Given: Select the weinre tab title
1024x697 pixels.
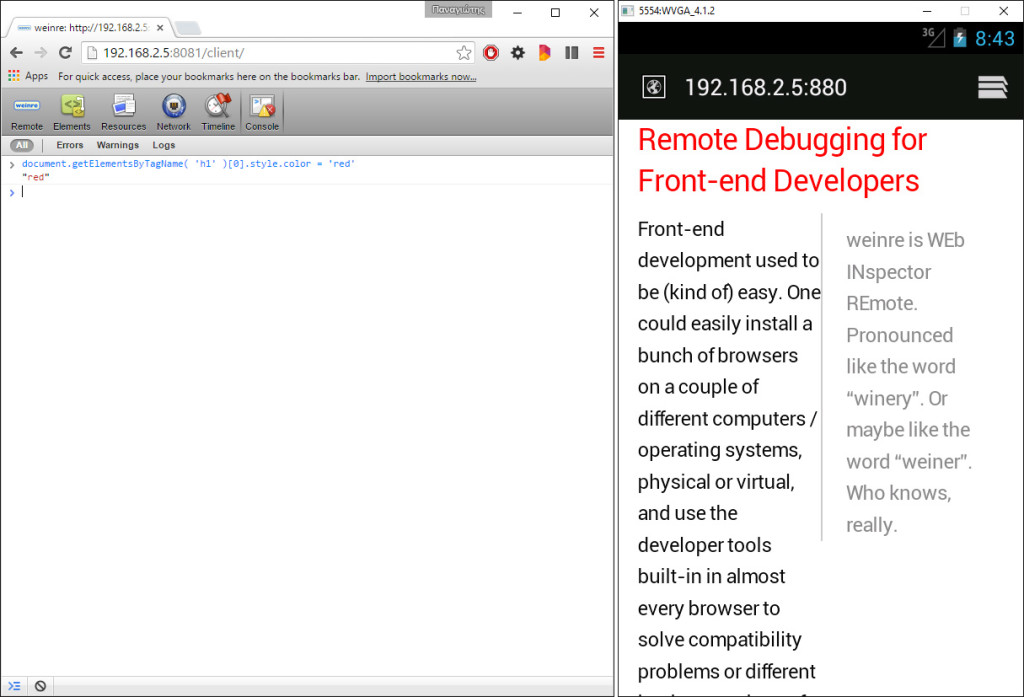Looking at the screenshot, I should 91,28.
